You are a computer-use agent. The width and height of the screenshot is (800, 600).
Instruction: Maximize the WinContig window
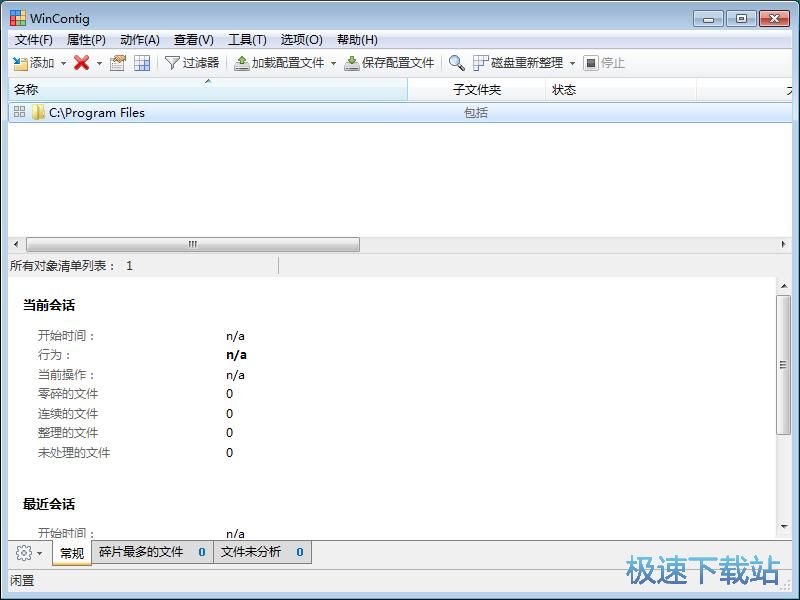(x=741, y=19)
